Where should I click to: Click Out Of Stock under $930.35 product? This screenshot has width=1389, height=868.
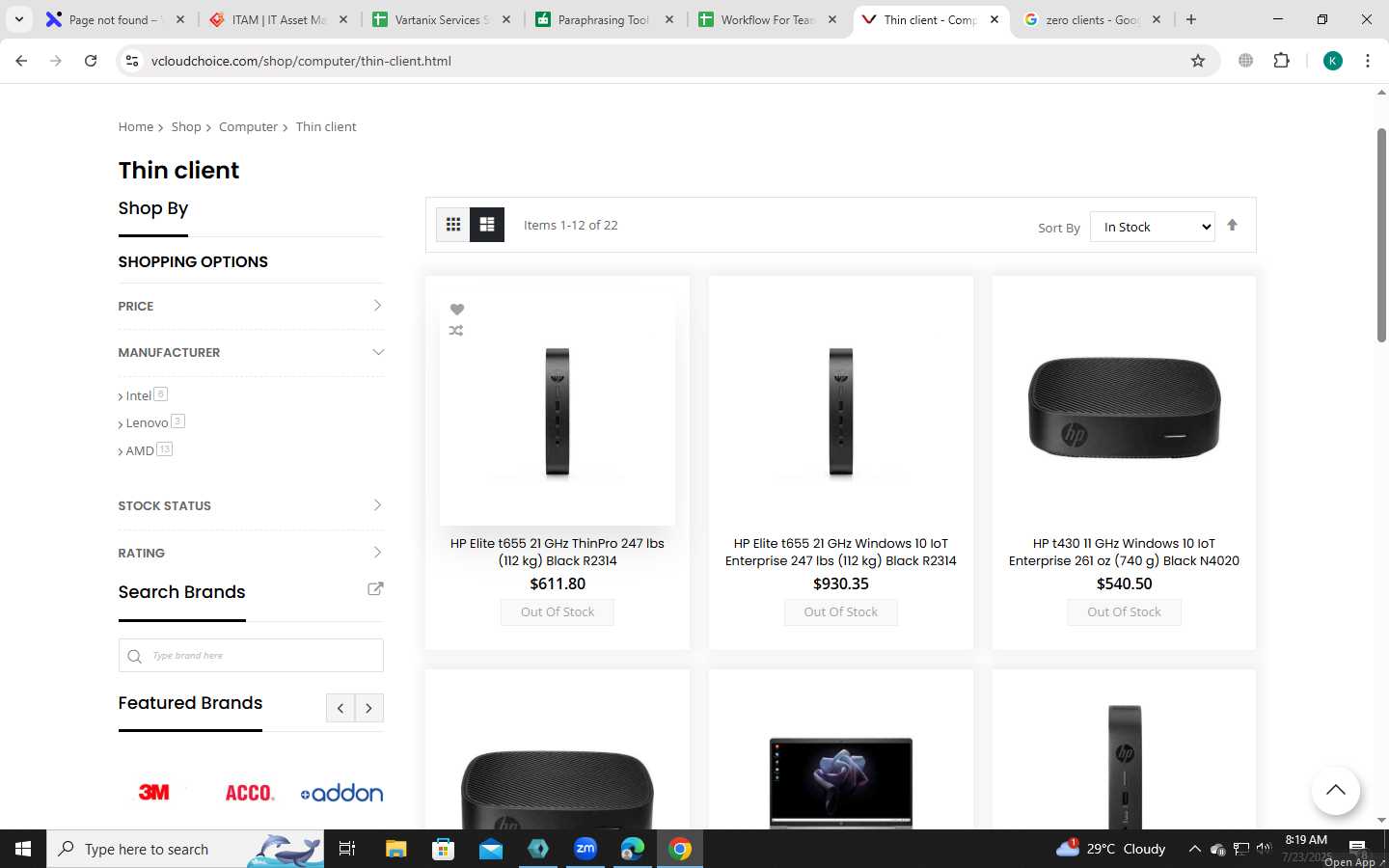pyautogui.click(x=841, y=611)
